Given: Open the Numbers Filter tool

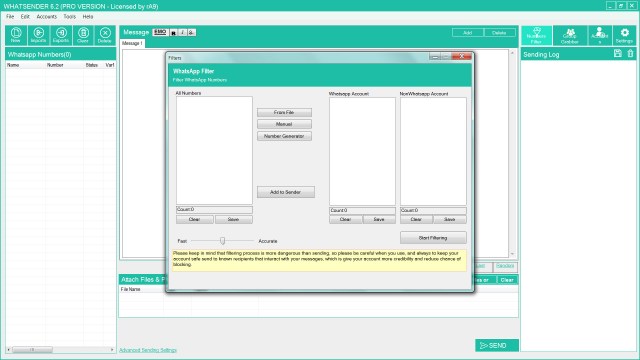Looking at the screenshot, I should point(536,36).
